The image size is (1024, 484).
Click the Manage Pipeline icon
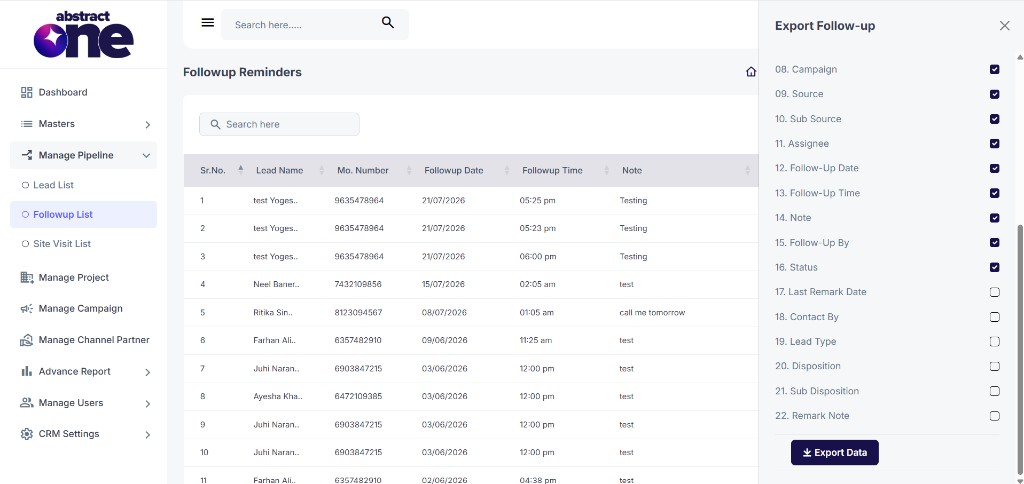pos(27,155)
